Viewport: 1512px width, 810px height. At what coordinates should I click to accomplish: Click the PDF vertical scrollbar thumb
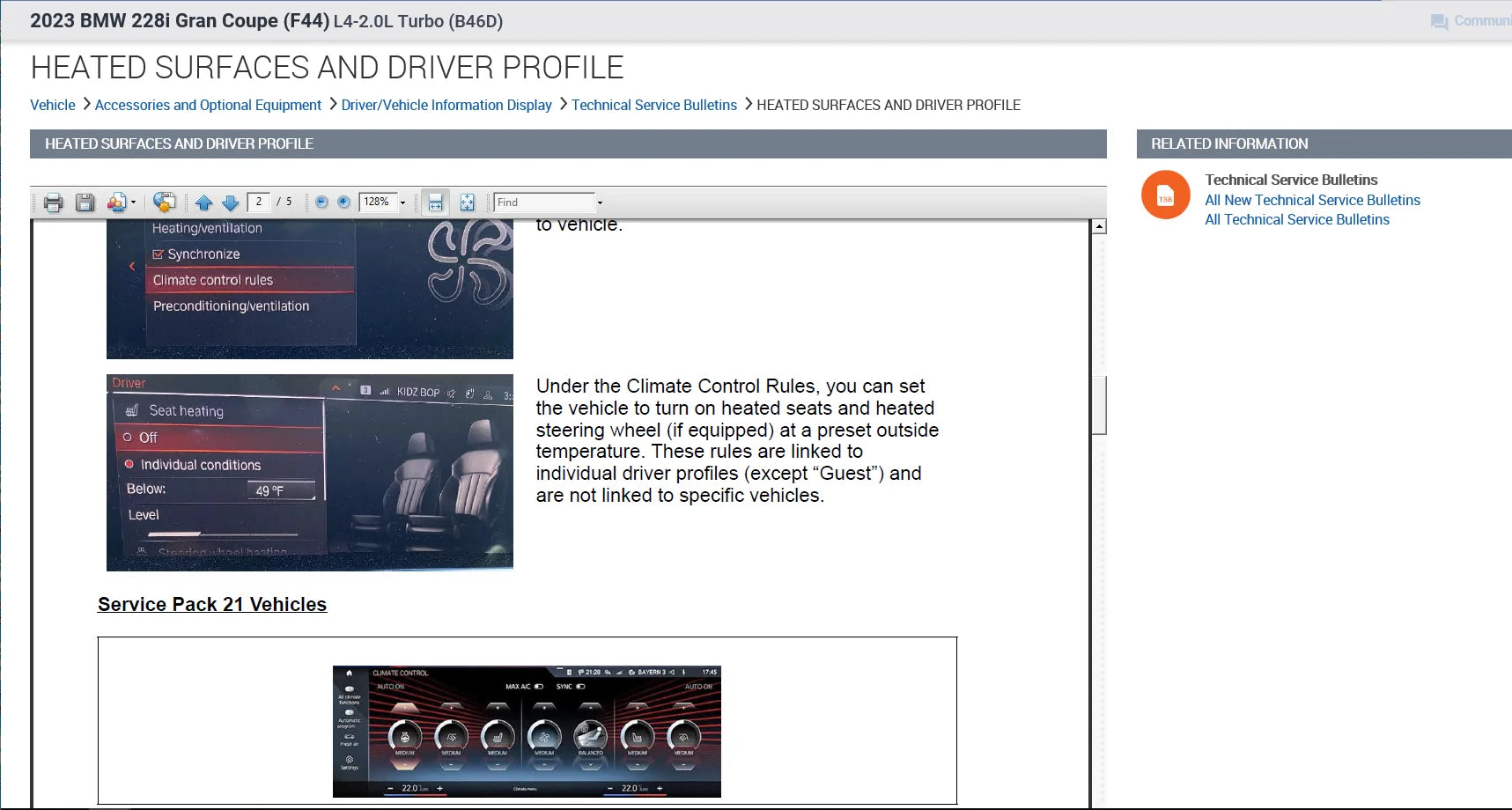click(x=1099, y=405)
